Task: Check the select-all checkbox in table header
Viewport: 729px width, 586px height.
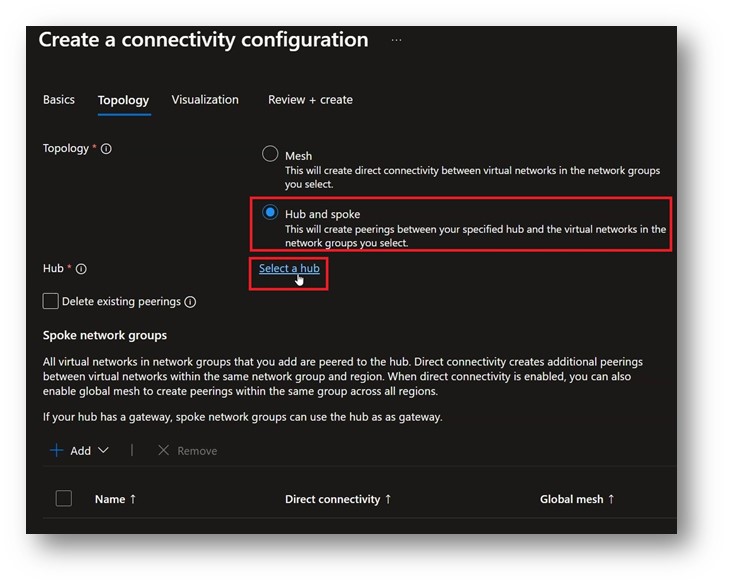Action: [64, 499]
